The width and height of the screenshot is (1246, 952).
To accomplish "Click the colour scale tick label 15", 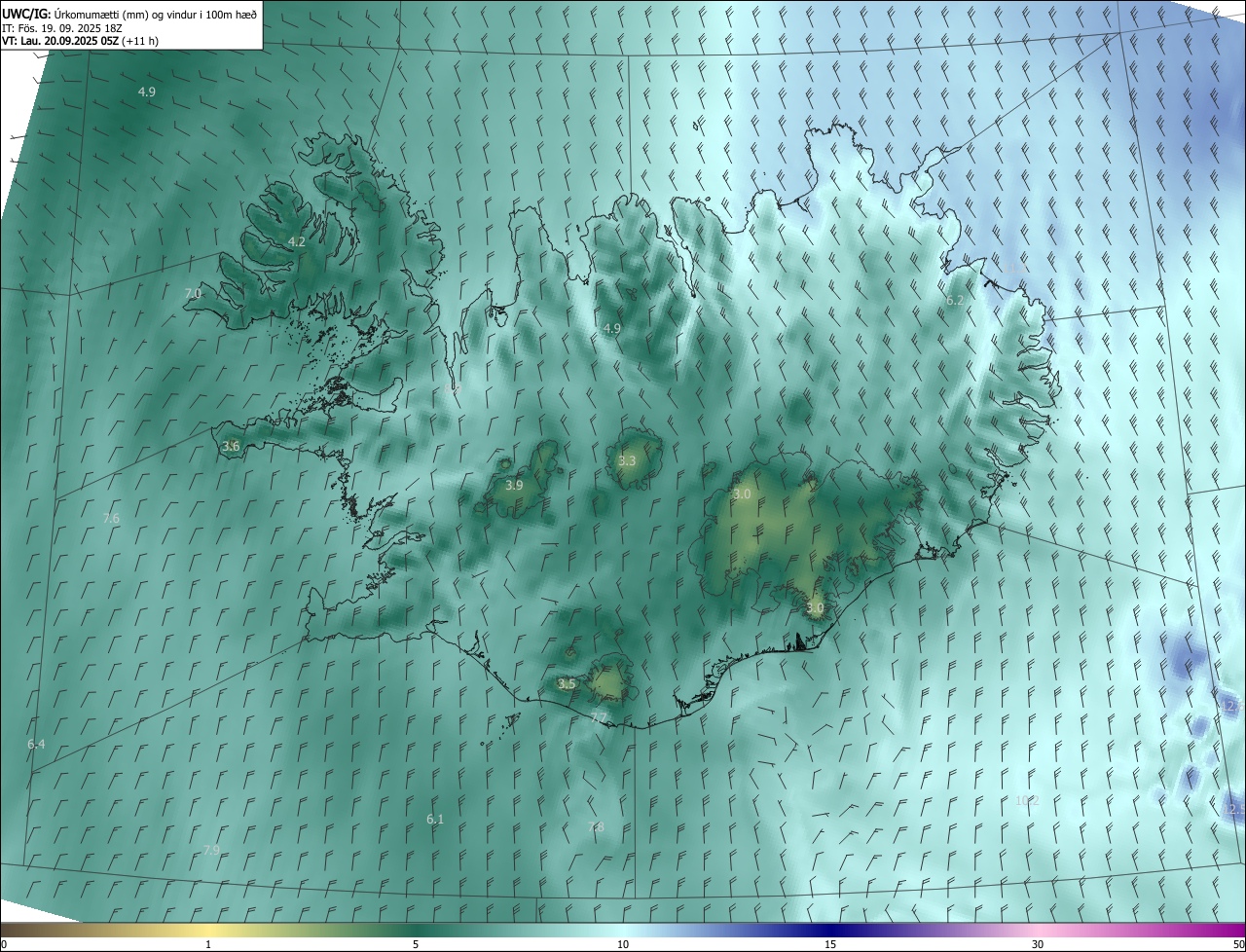I will 830,945.
